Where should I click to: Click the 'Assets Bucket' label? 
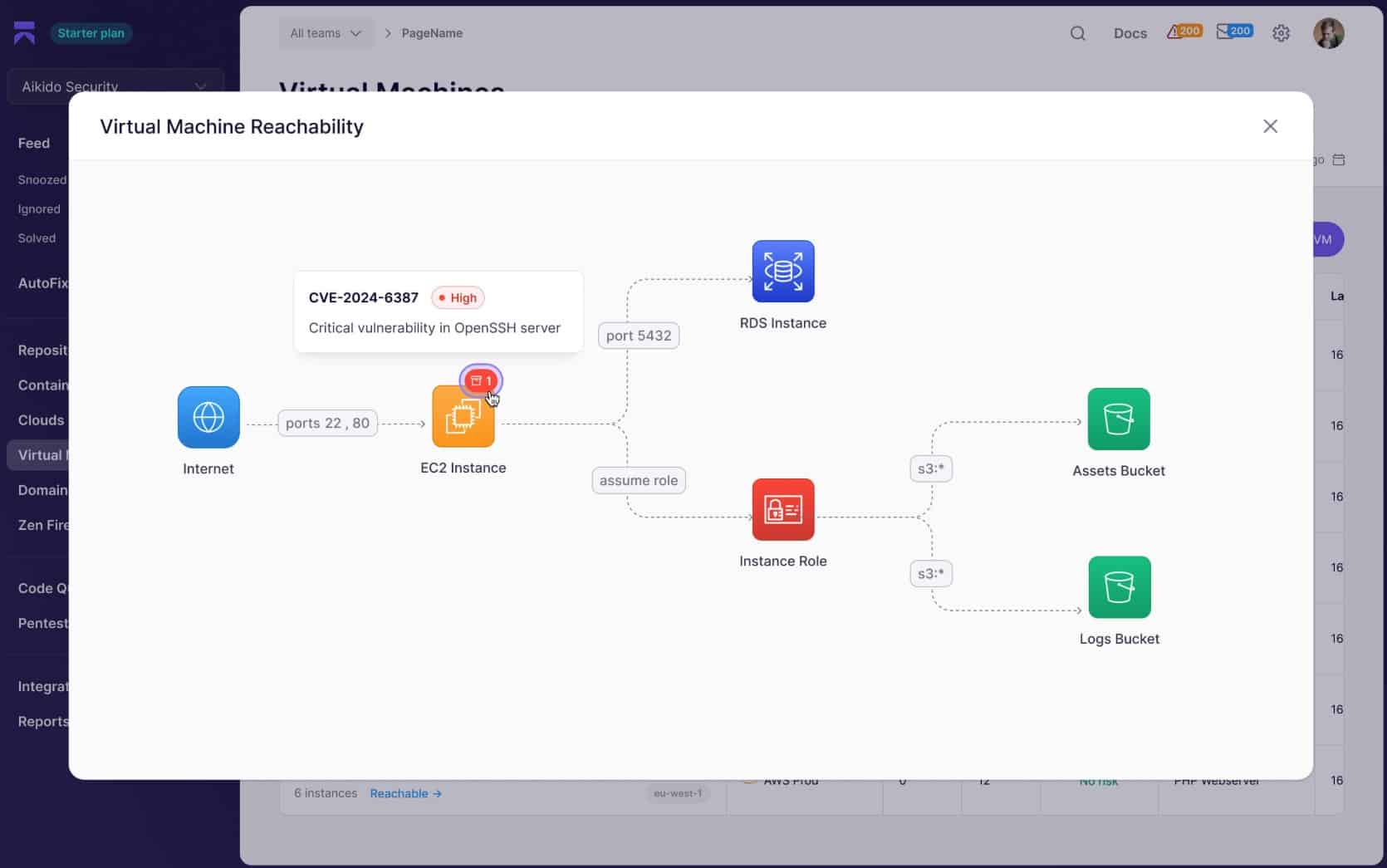[x=1119, y=470]
